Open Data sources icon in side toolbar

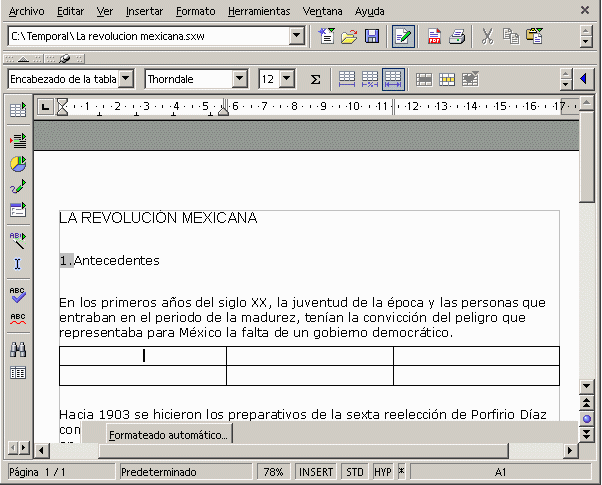[18, 372]
